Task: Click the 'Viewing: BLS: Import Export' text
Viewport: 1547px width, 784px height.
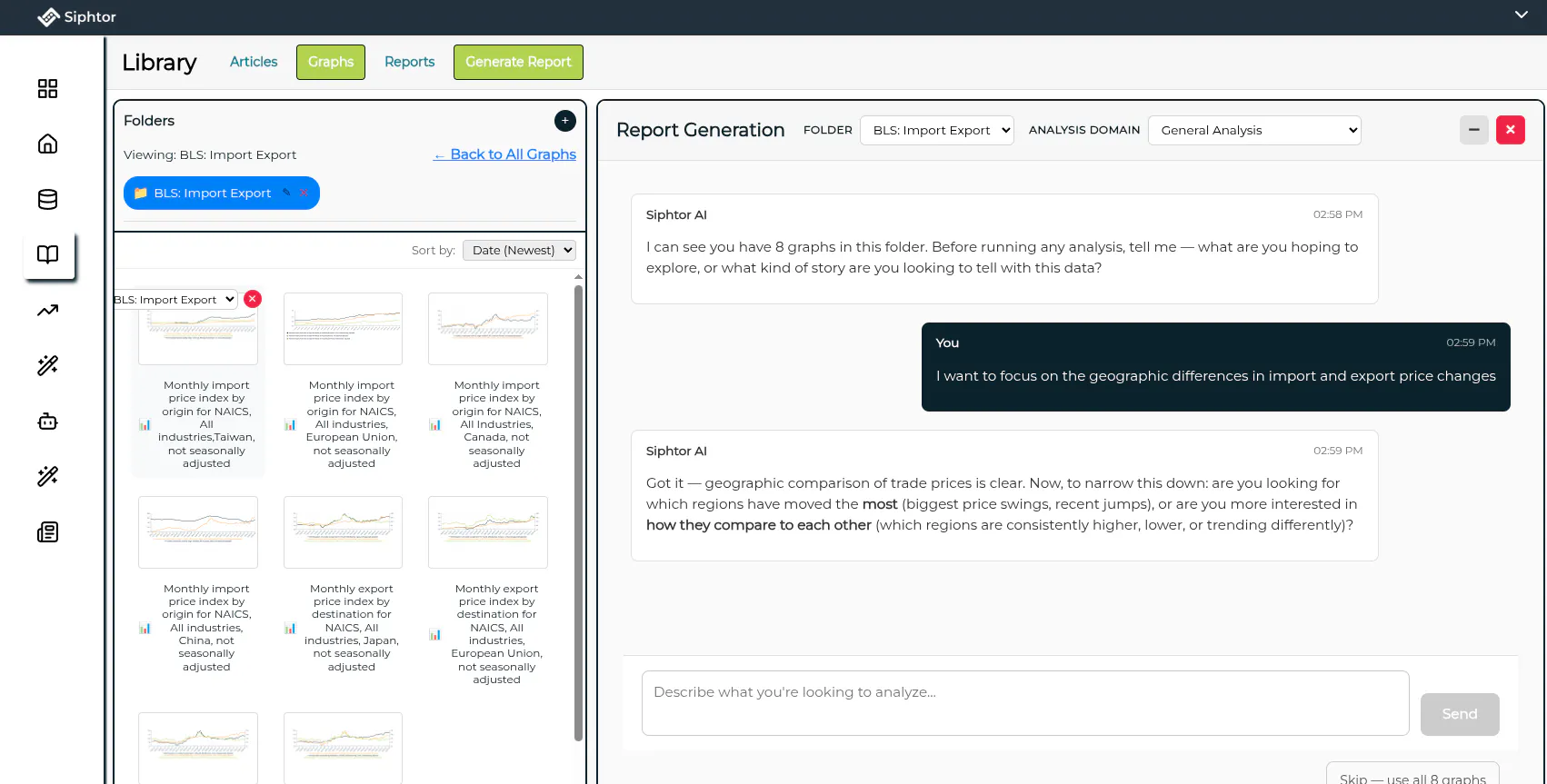Action: 210,154
